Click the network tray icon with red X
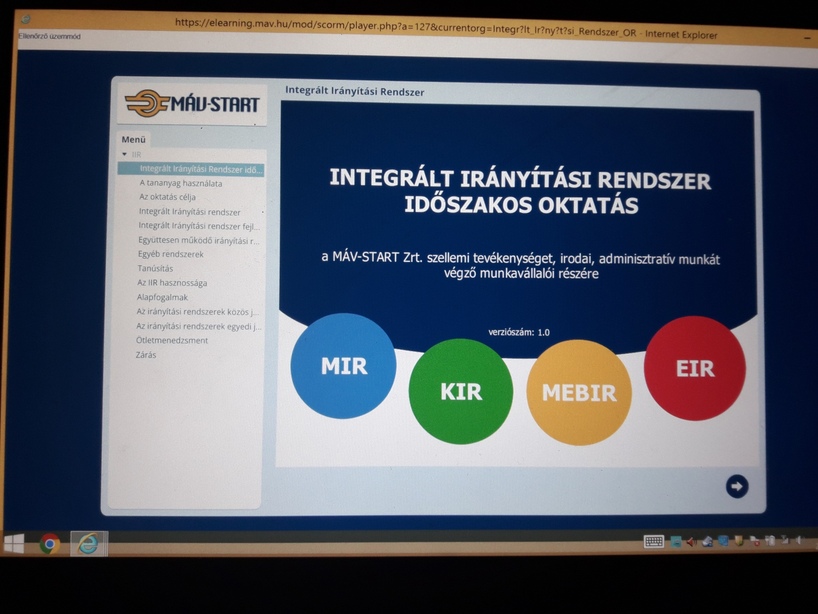 coord(754,541)
